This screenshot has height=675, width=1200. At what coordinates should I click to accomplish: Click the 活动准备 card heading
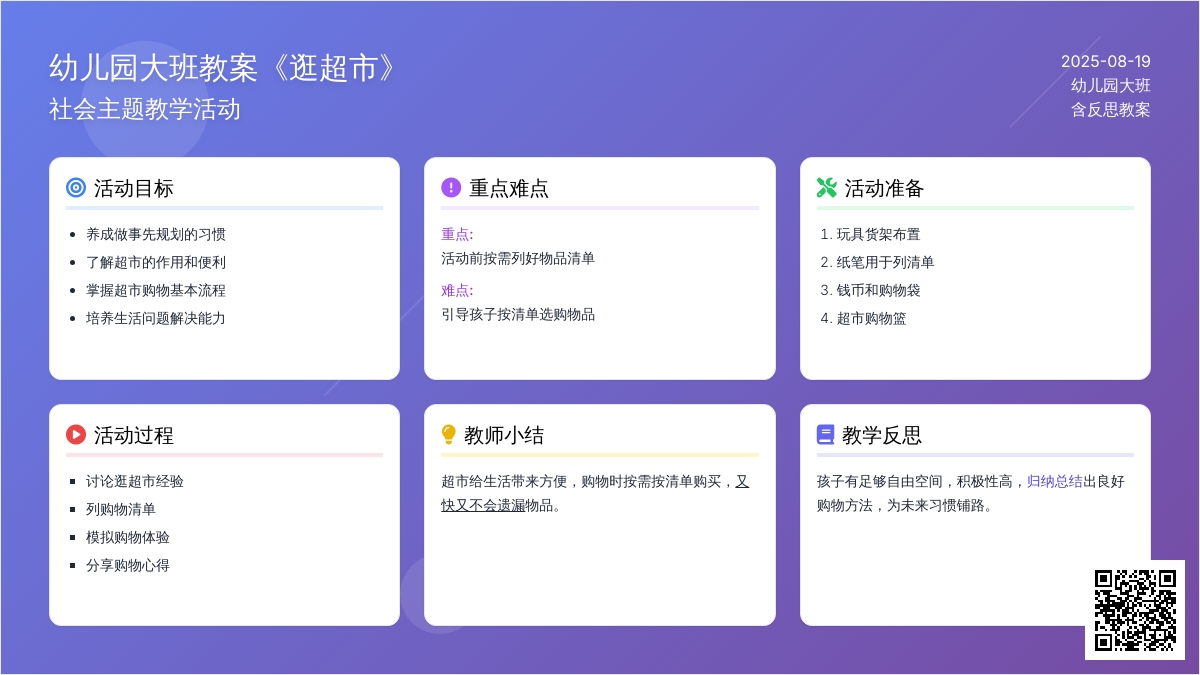coord(885,188)
